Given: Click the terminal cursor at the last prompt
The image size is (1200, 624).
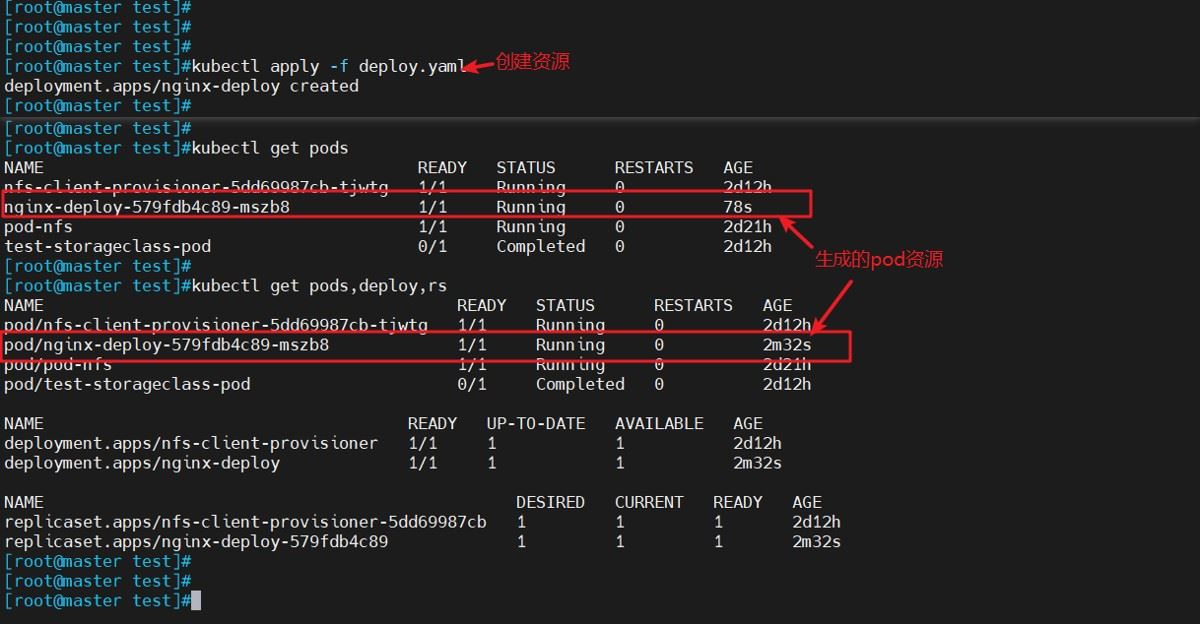Looking at the screenshot, I should point(196,601).
